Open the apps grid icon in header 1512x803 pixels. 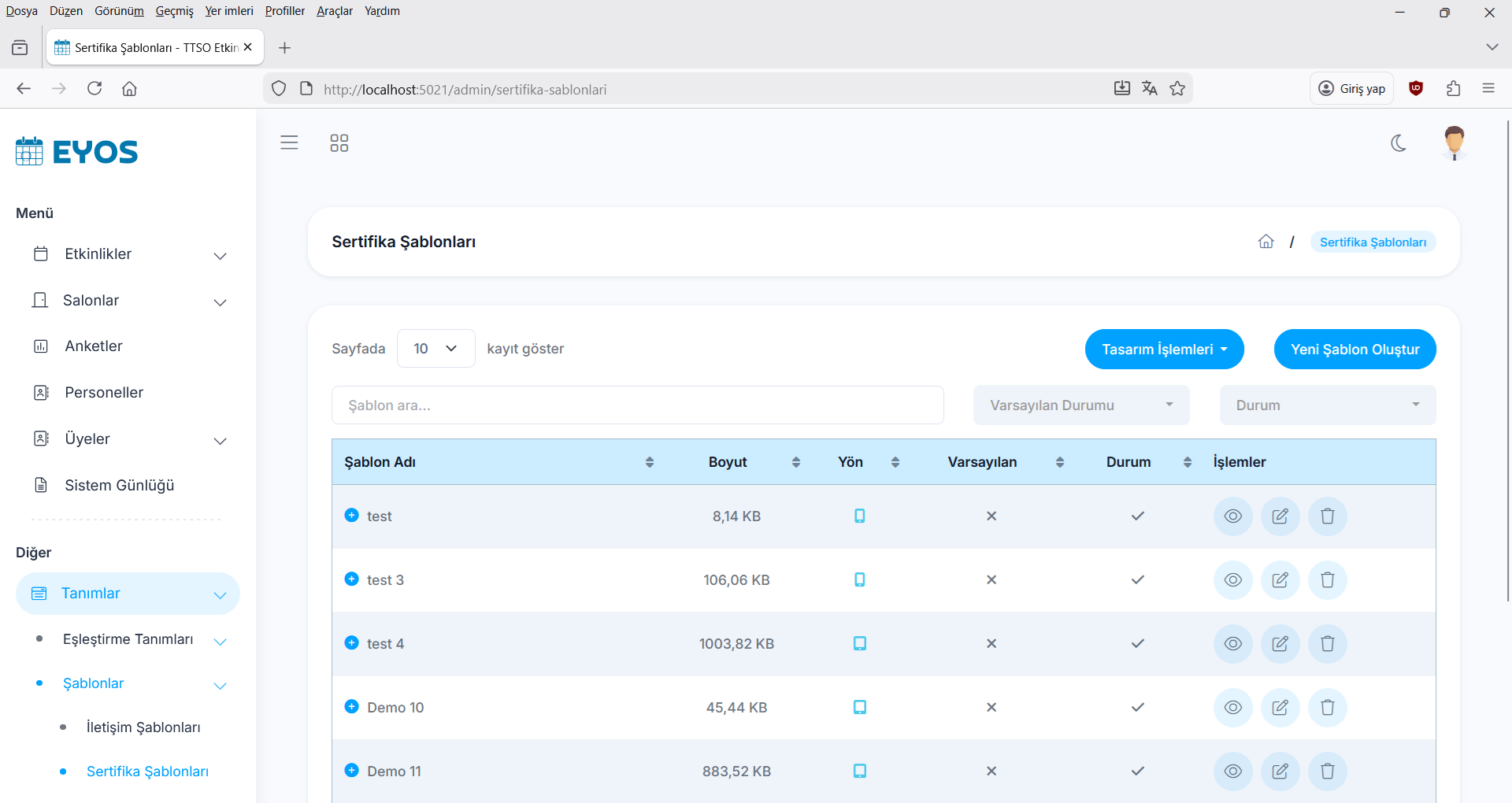tap(339, 142)
